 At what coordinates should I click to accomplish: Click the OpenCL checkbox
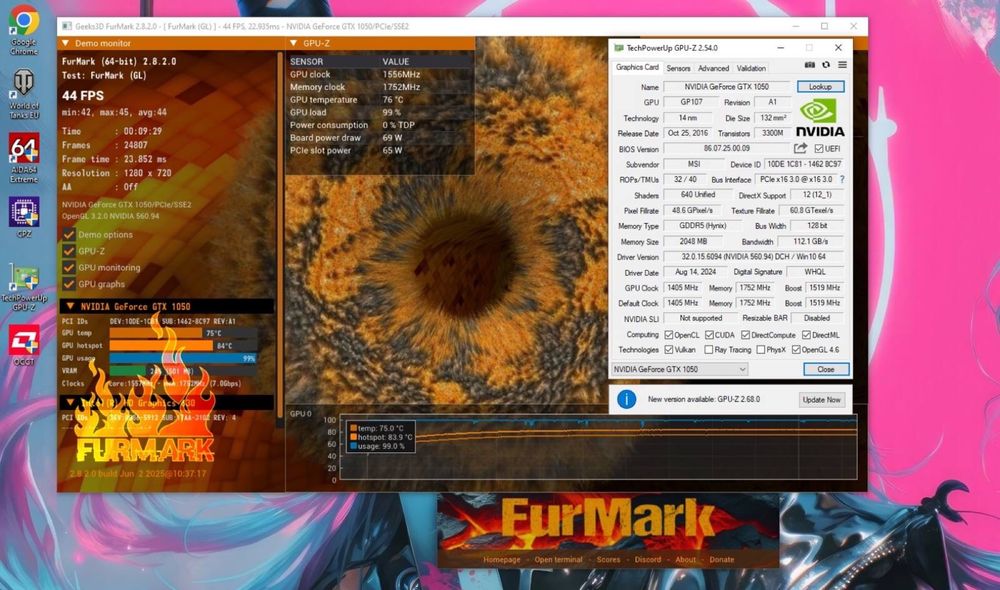pos(668,335)
